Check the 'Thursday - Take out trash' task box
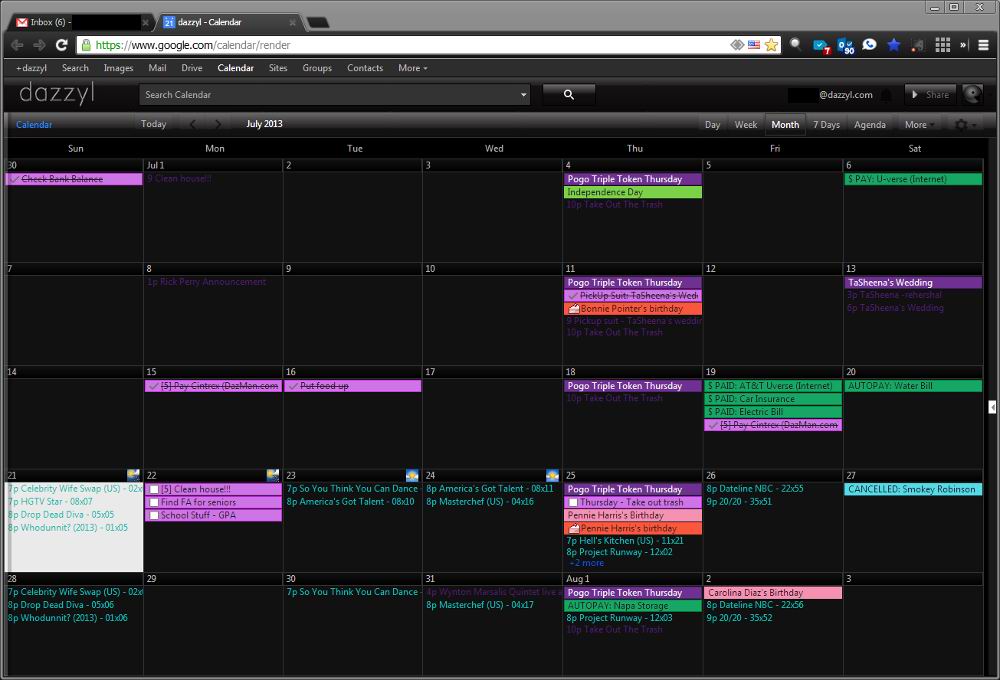 (573, 502)
